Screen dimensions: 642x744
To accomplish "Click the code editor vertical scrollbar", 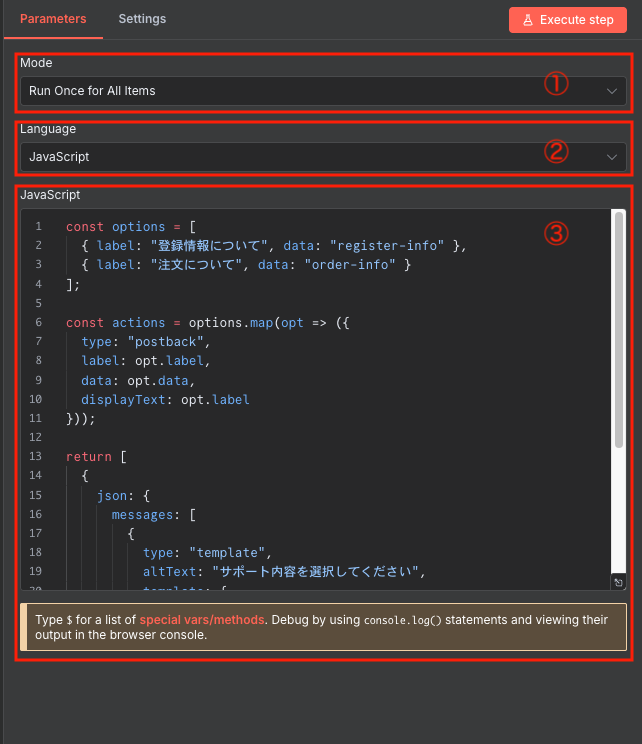I will click(619, 330).
